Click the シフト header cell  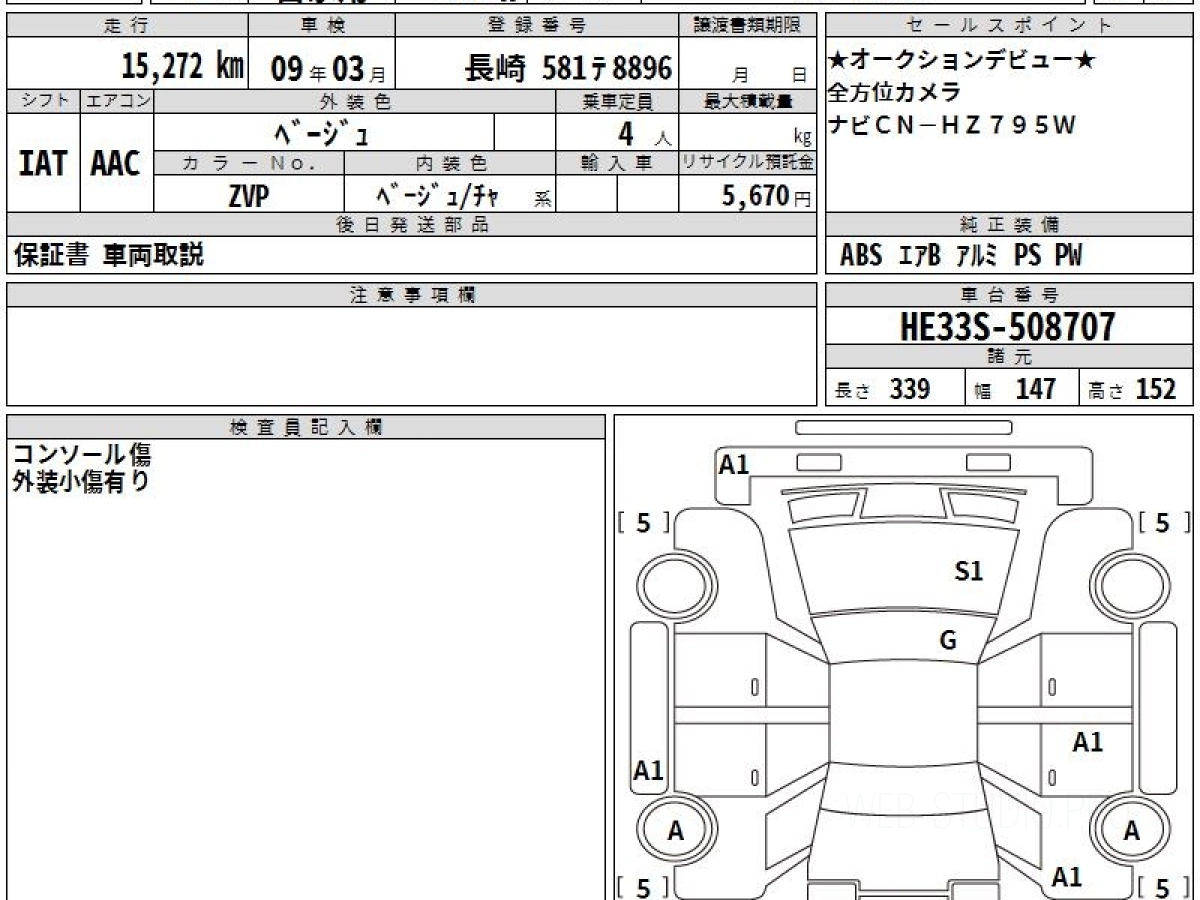(x=43, y=101)
